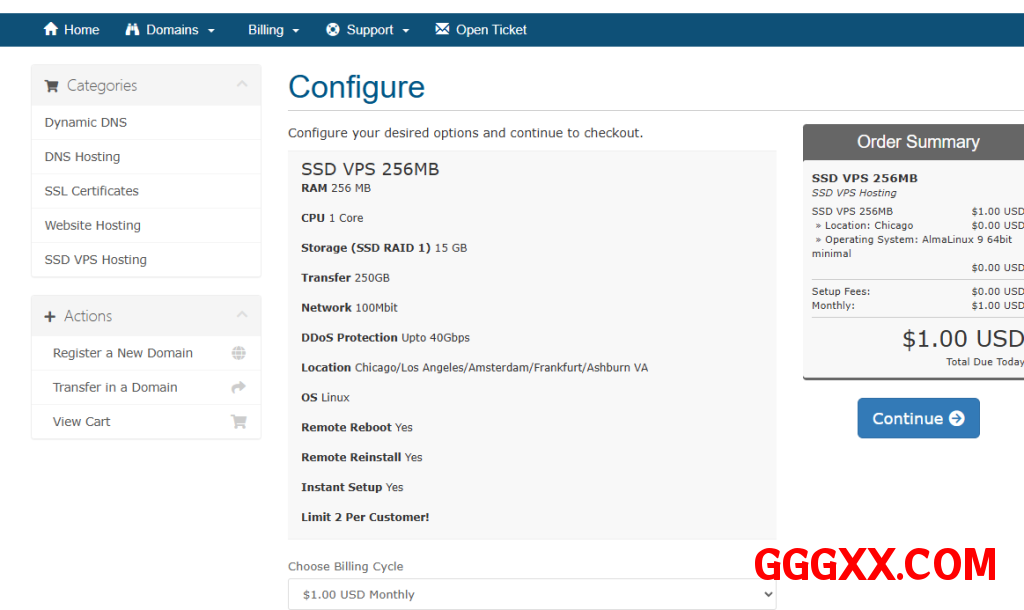
Task: Click the Home house icon
Action: click(x=51, y=30)
